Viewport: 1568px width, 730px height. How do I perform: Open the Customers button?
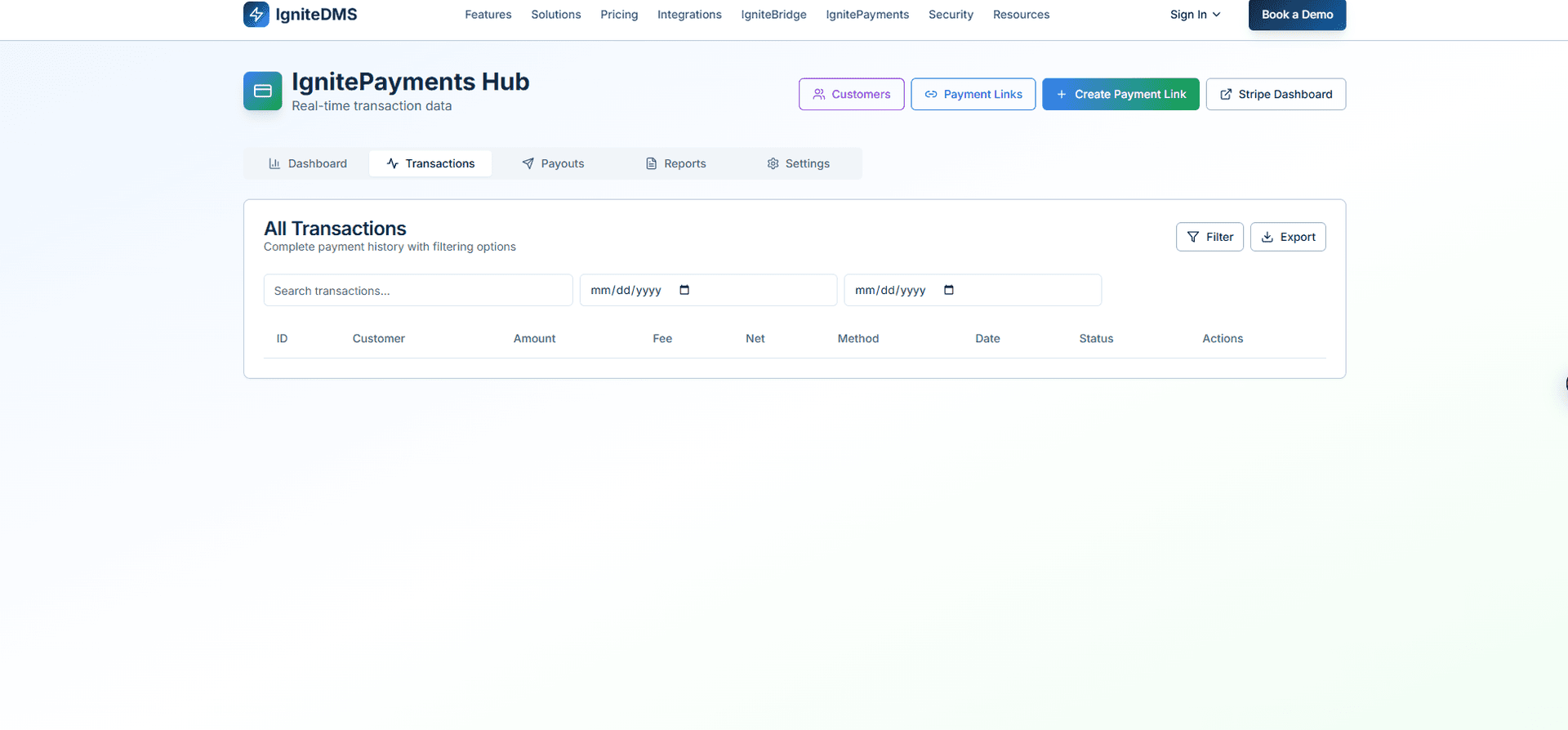[851, 94]
